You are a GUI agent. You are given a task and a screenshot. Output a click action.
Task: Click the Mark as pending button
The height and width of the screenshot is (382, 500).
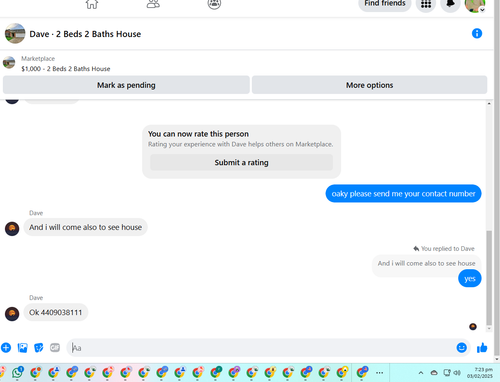(126, 85)
